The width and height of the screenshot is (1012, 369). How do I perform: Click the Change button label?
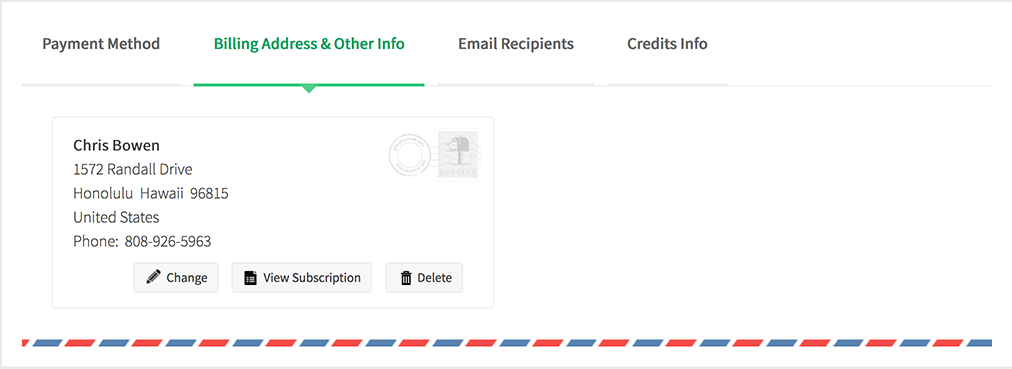tap(187, 278)
